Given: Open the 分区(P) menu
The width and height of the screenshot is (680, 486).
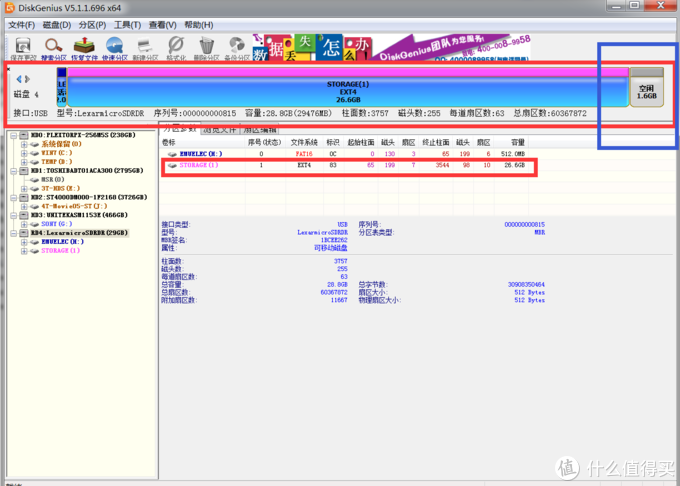Looking at the screenshot, I should click(x=92, y=25).
